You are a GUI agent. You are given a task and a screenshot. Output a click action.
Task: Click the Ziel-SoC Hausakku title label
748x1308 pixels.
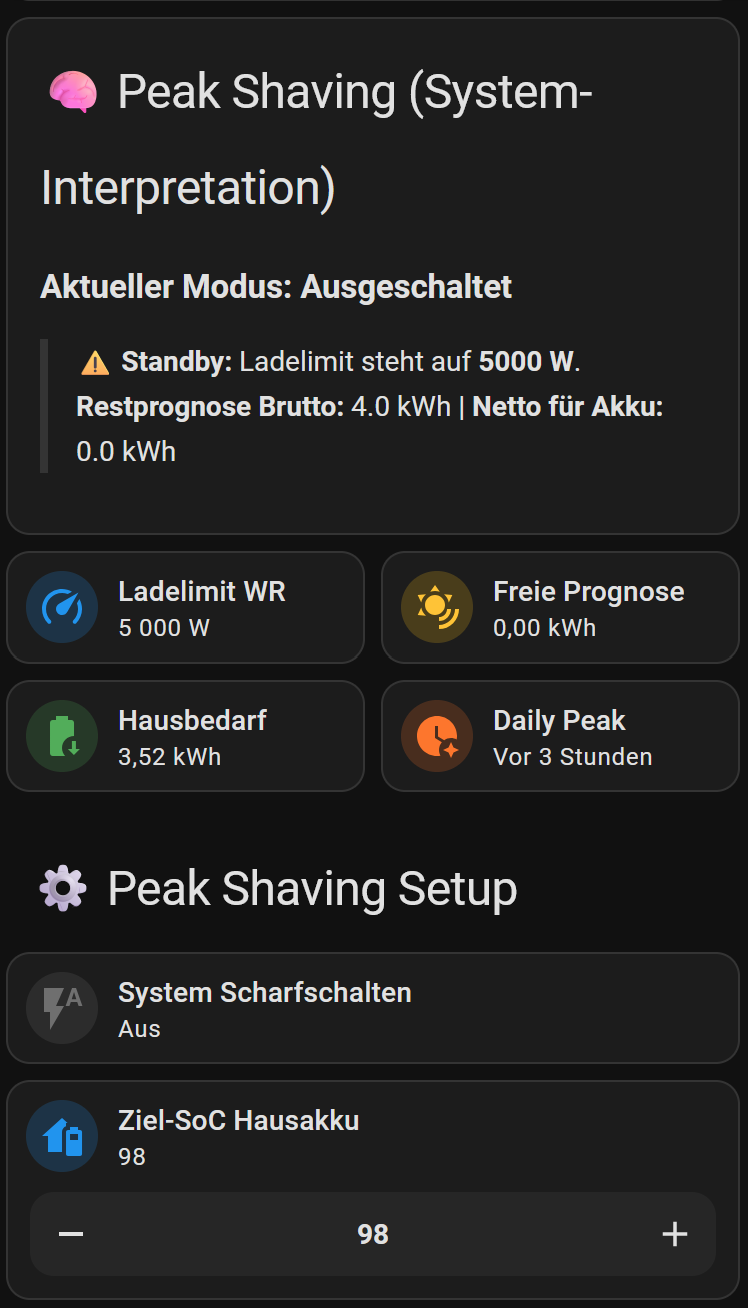pyautogui.click(x=238, y=1120)
